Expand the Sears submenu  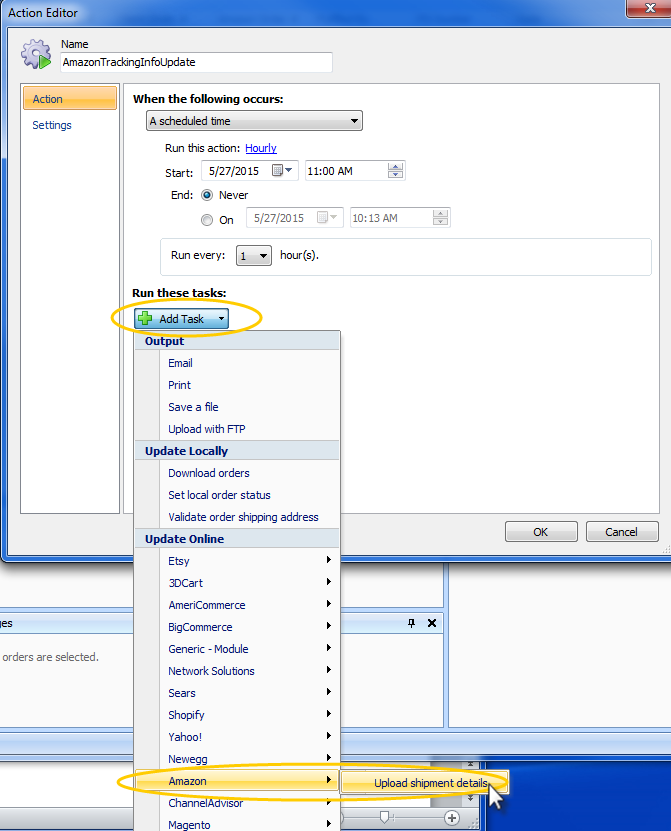click(x=237, y=693)
